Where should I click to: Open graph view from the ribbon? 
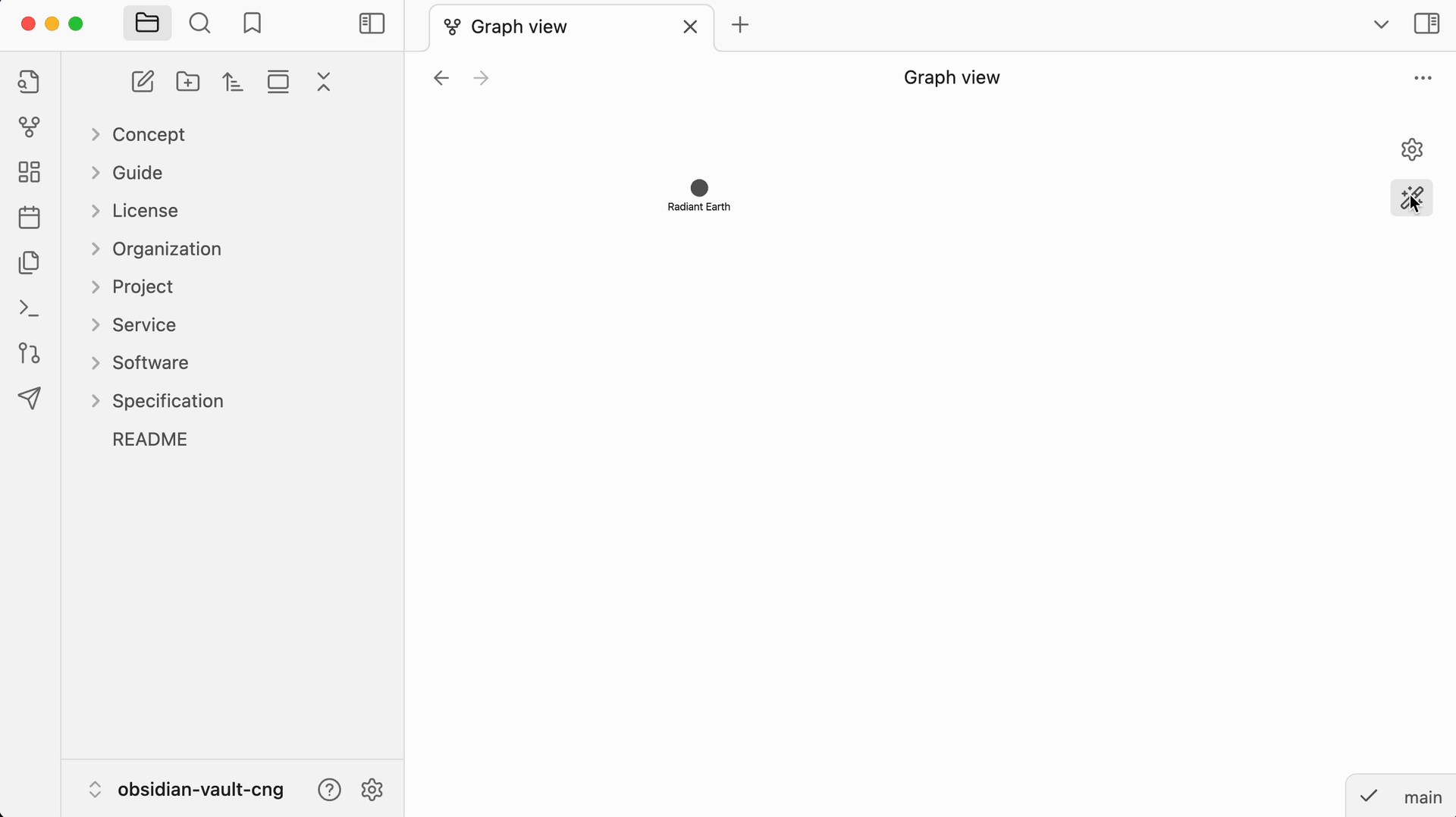(x=29, y=127)
